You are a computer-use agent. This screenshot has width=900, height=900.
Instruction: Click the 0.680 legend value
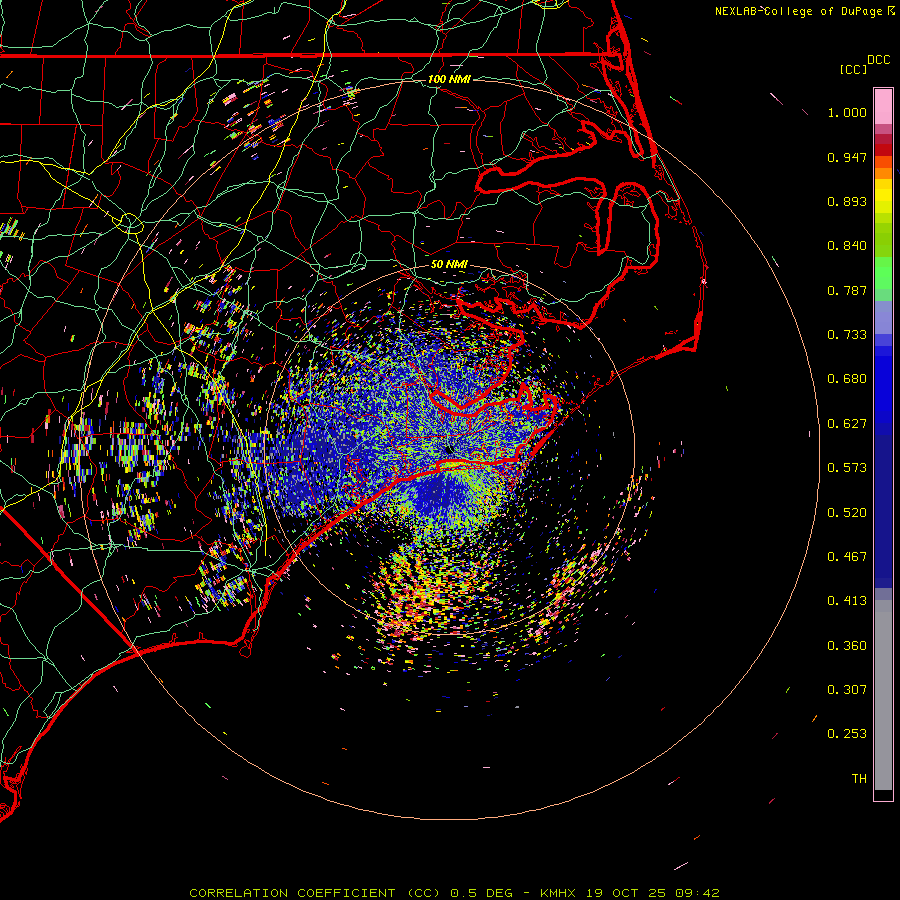(x=847, y=379)
